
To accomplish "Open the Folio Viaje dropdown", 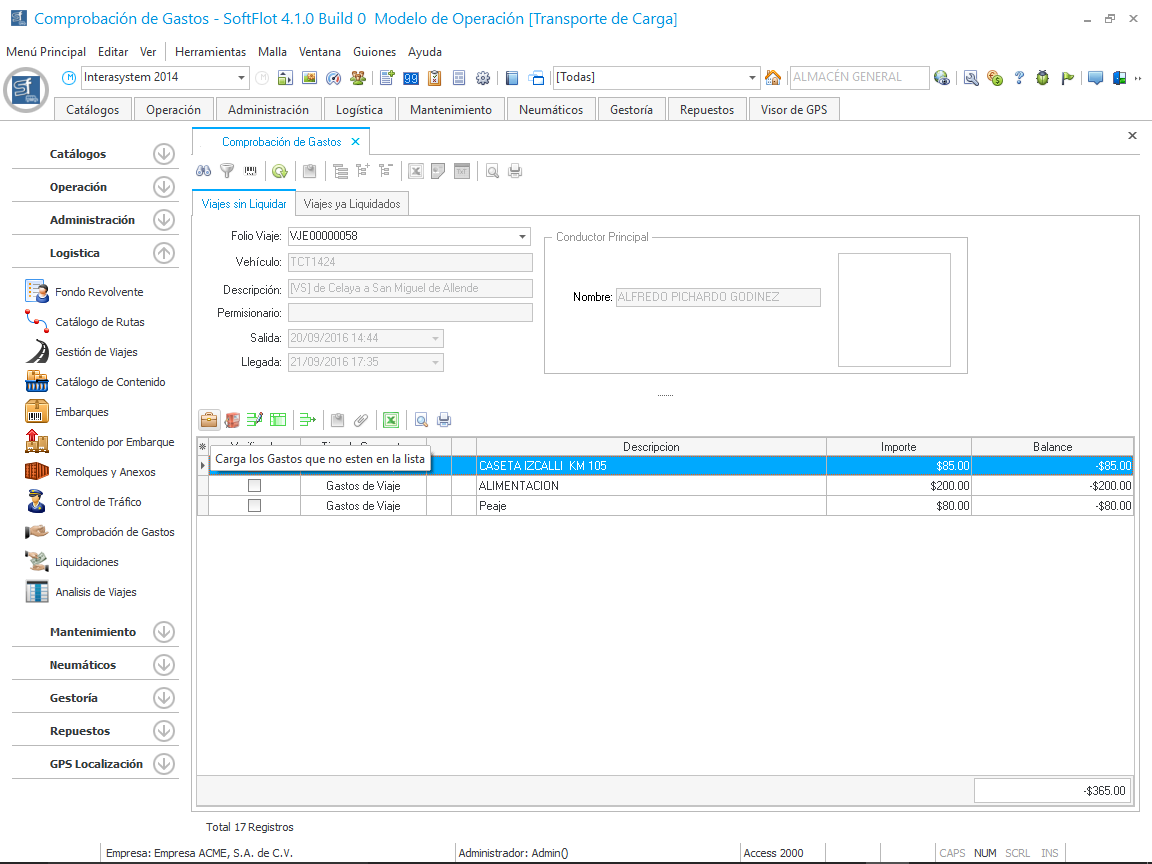I will pyautogui.click(x=523, y=237).
